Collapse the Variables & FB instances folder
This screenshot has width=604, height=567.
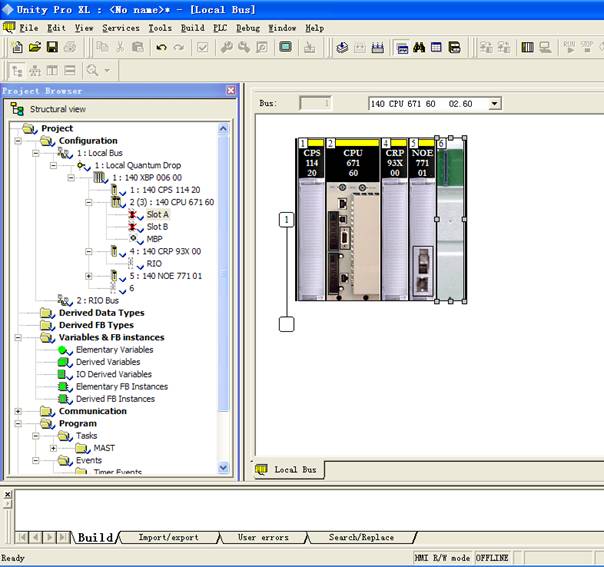coord(18,338)
